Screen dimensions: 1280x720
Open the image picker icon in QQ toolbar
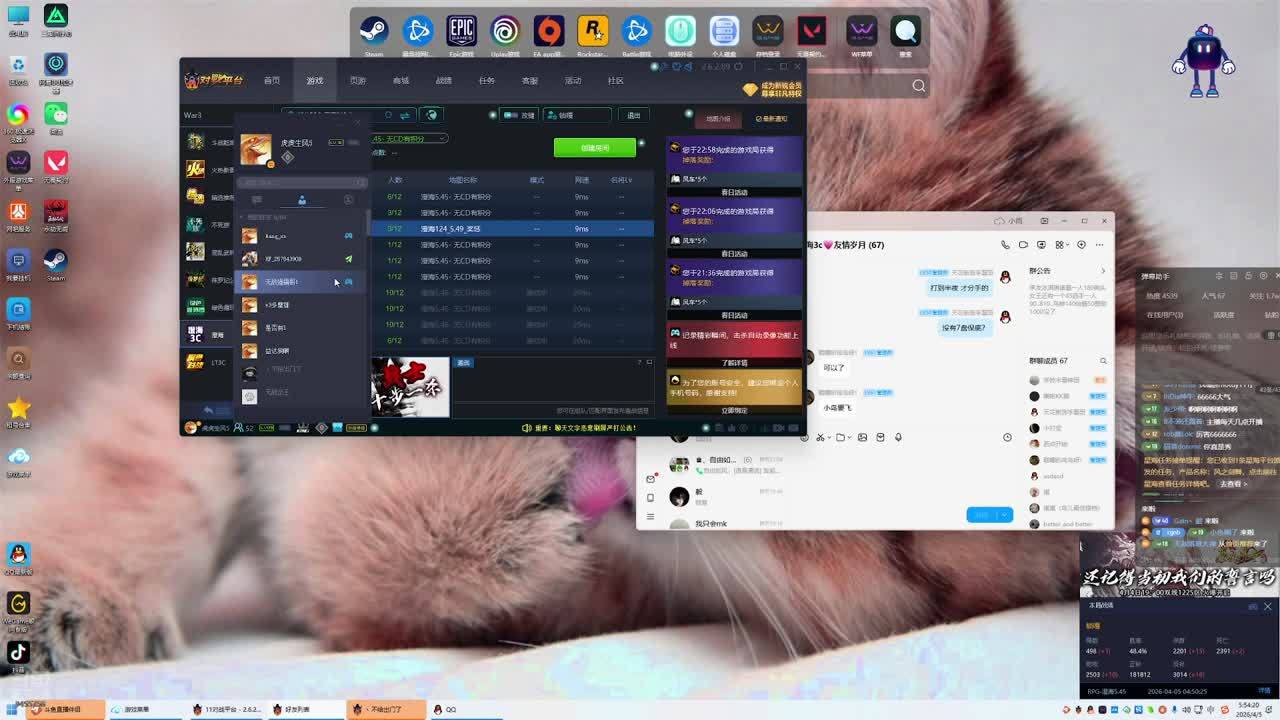(x=862, y=437)
